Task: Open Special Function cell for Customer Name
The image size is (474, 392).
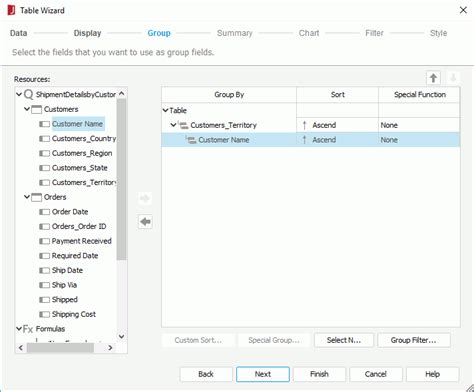Action: (419, 140)
